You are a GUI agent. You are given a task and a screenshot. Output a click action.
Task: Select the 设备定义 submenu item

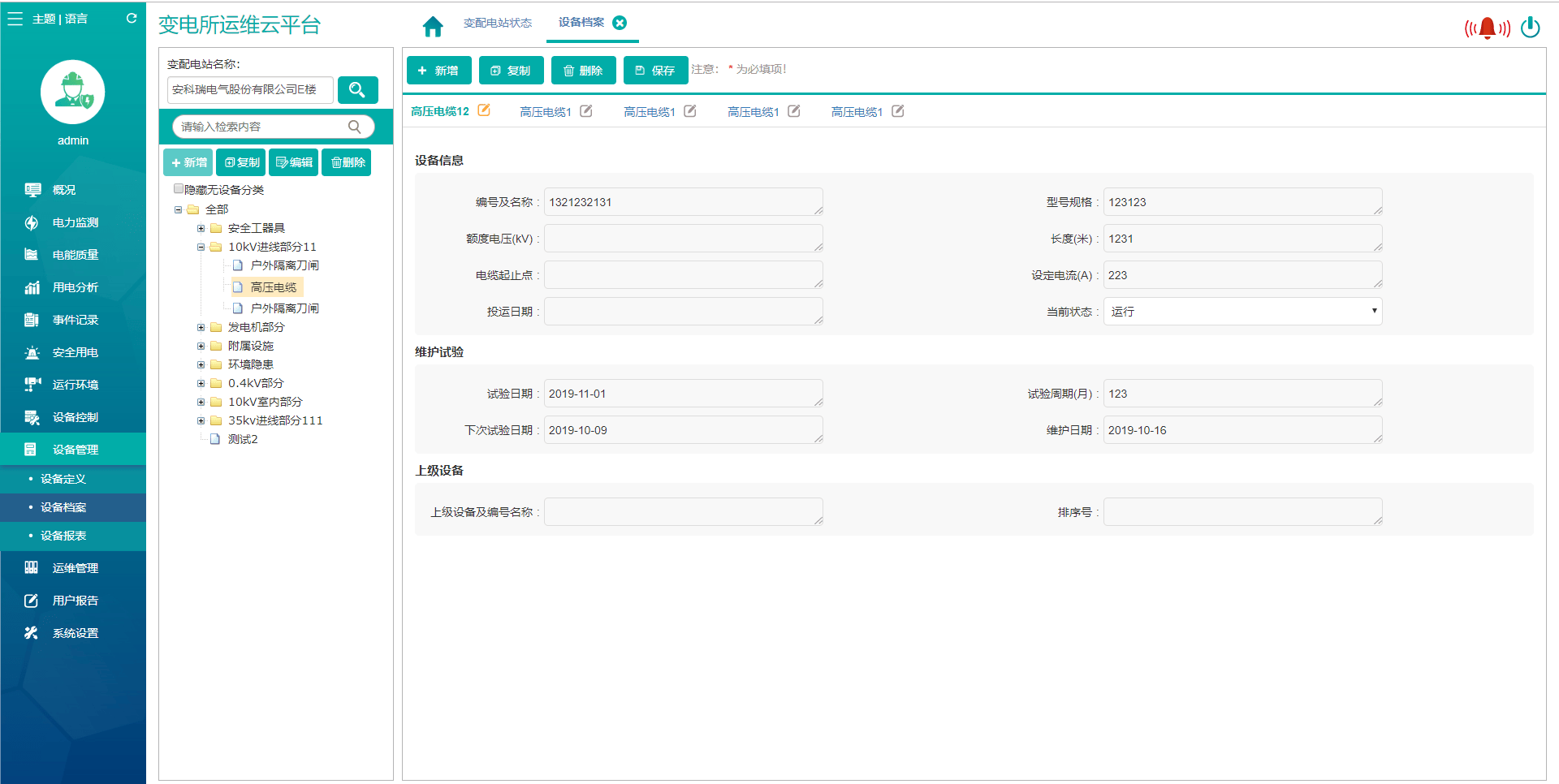73,479
